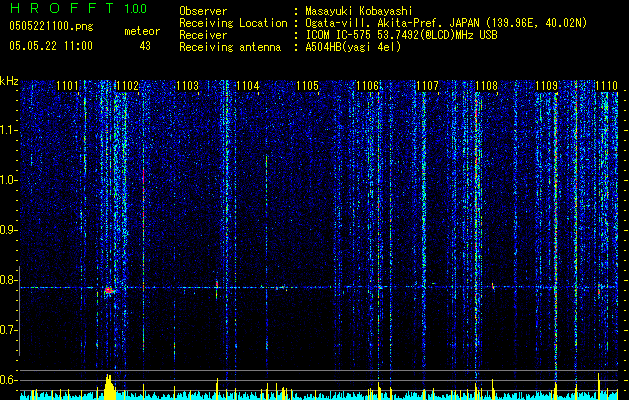Click the date stamp 05.05.22 11:00
Screen dimensions: 629x400
pos(51,46)
